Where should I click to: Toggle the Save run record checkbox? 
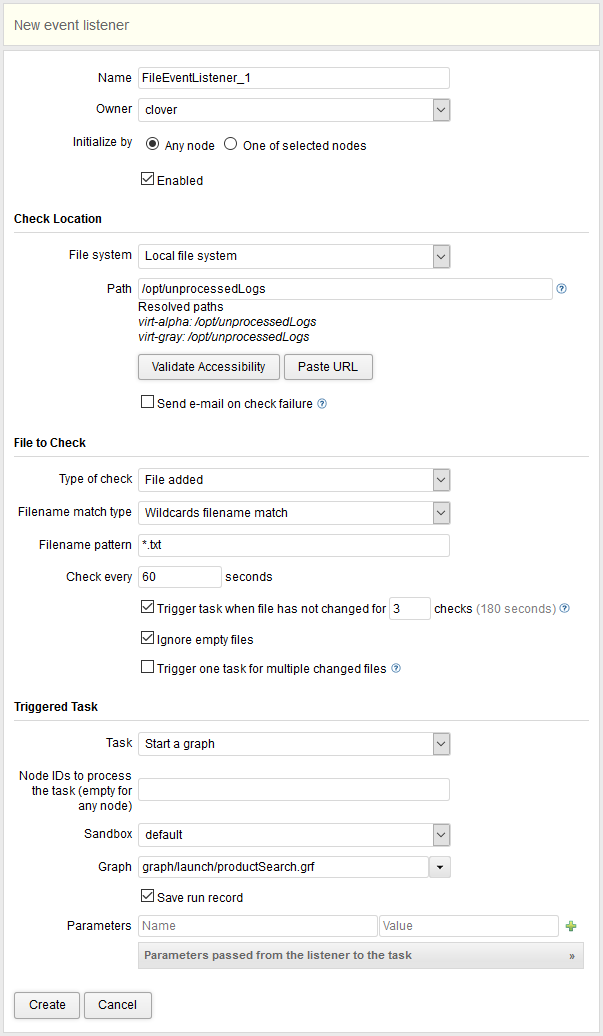click(x=149, y=896)
